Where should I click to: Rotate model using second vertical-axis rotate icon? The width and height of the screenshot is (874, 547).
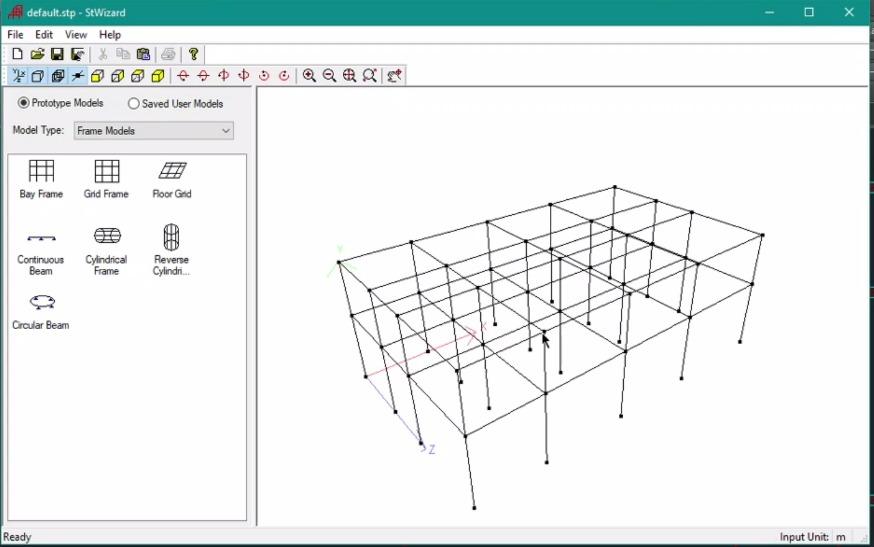click(244, 76)
